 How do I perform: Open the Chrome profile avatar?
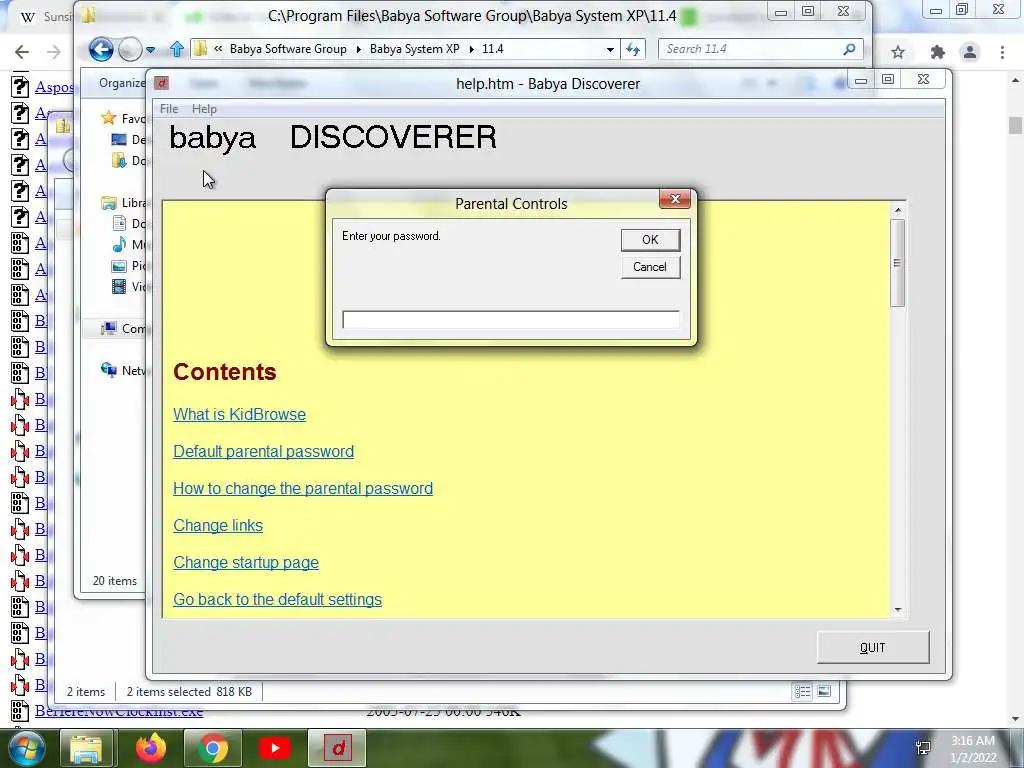point(970,52)
